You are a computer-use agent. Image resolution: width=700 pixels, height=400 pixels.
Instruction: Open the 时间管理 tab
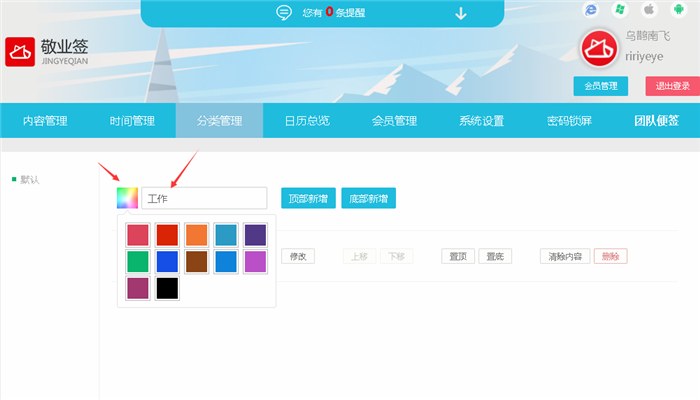(132, 121)
